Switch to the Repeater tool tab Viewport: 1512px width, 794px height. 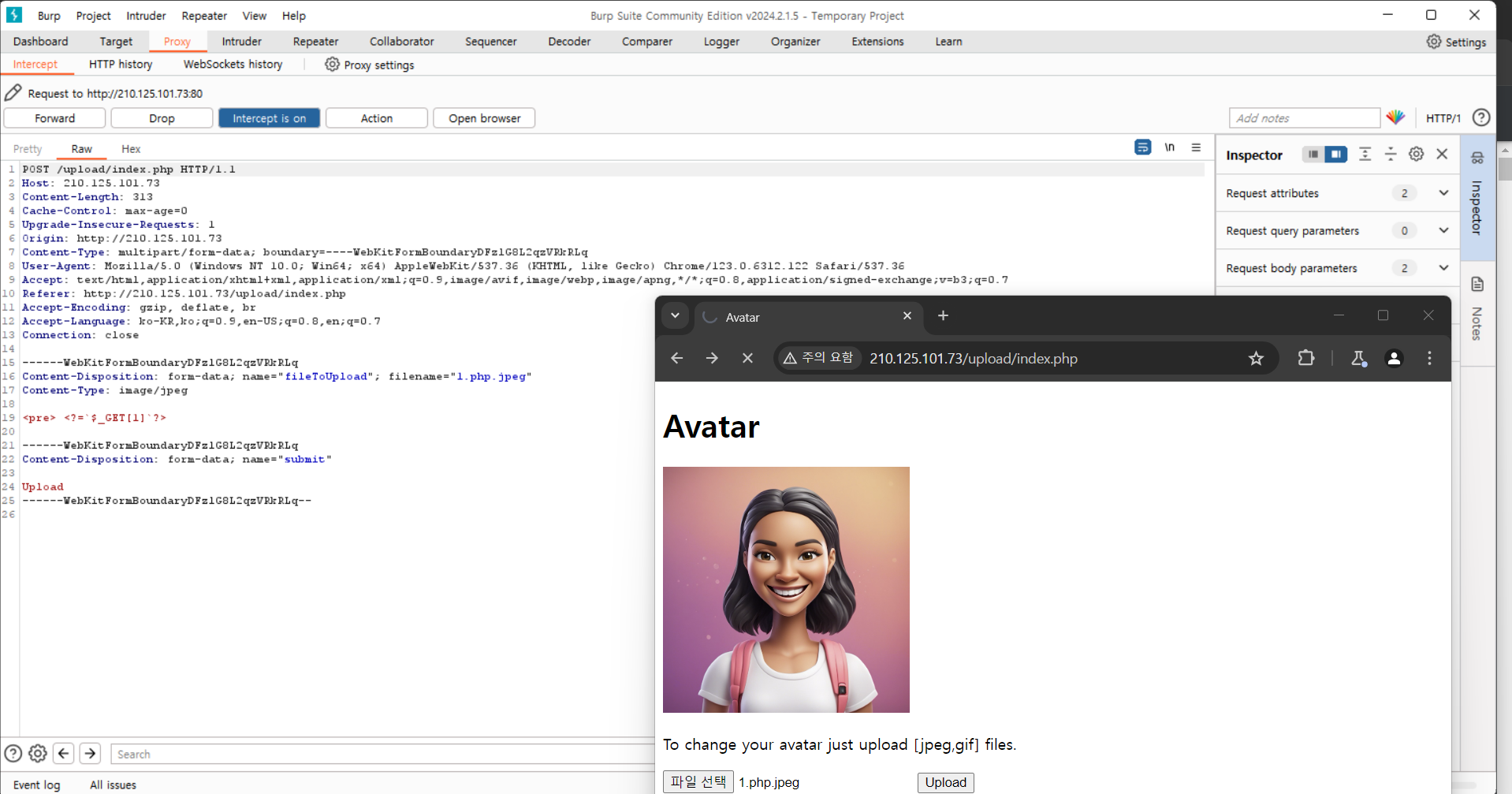pyautogui.click(x=315, y=42)
